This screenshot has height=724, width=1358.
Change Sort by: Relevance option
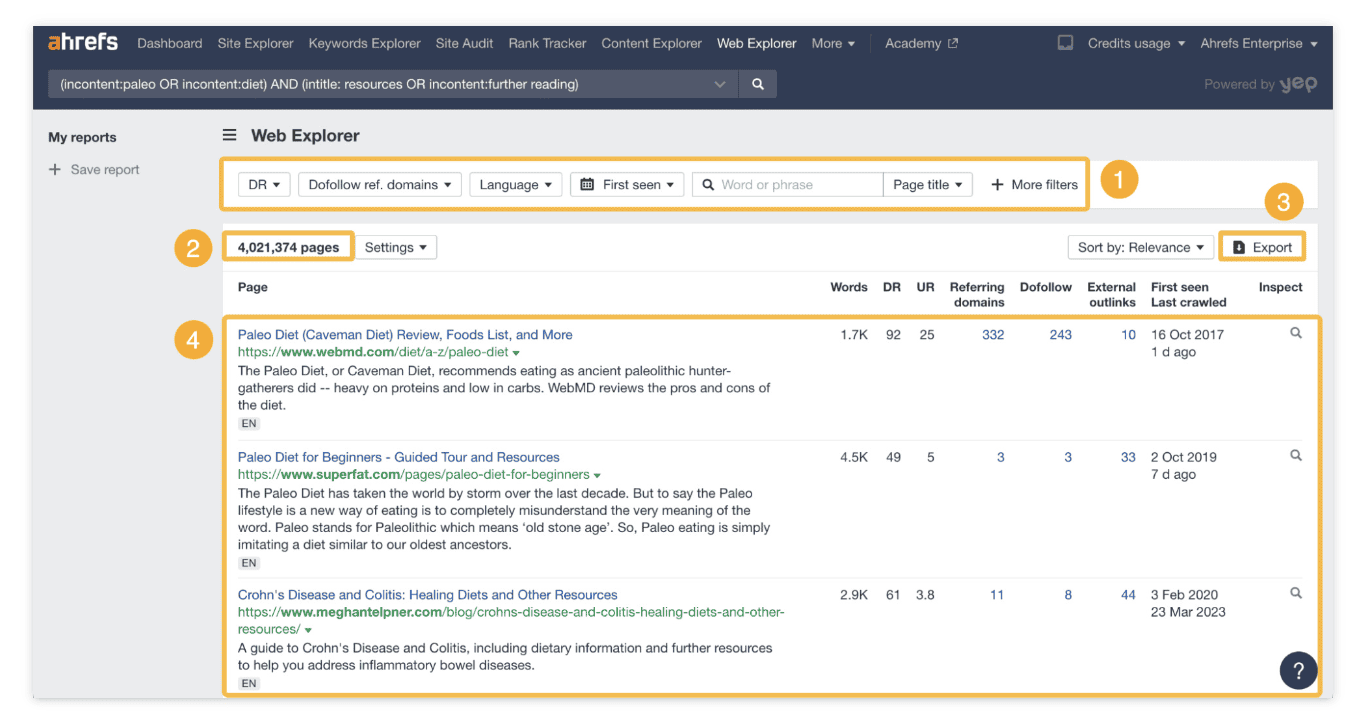coord(1141,247)
